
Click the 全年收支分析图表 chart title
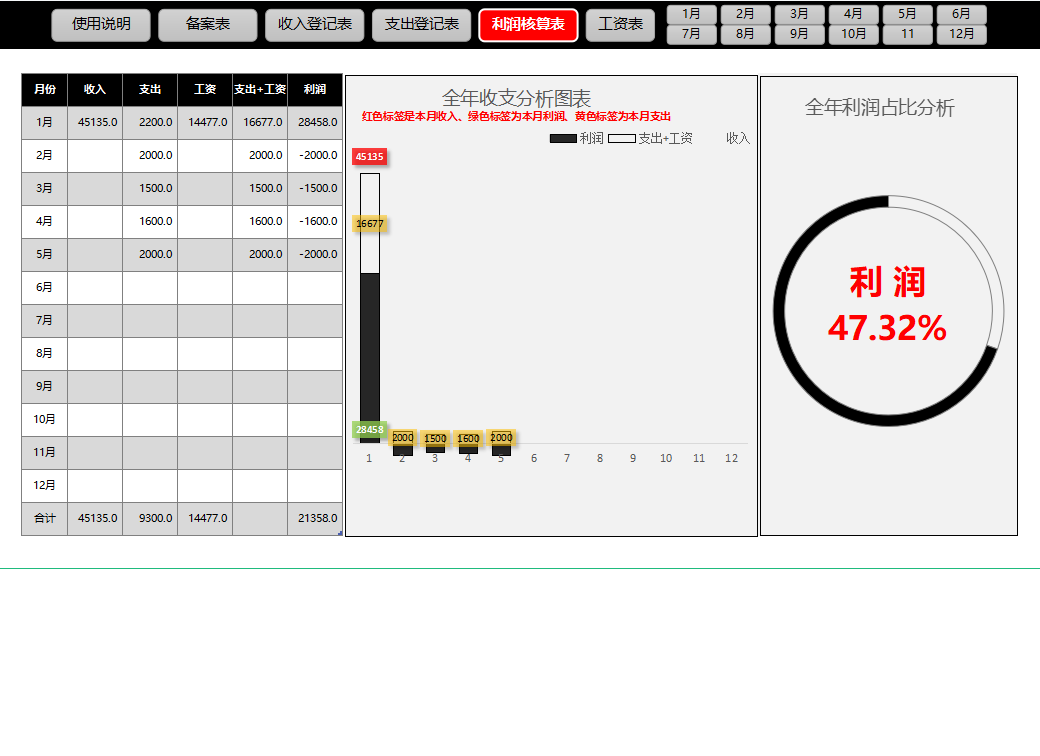coord(516,98)
